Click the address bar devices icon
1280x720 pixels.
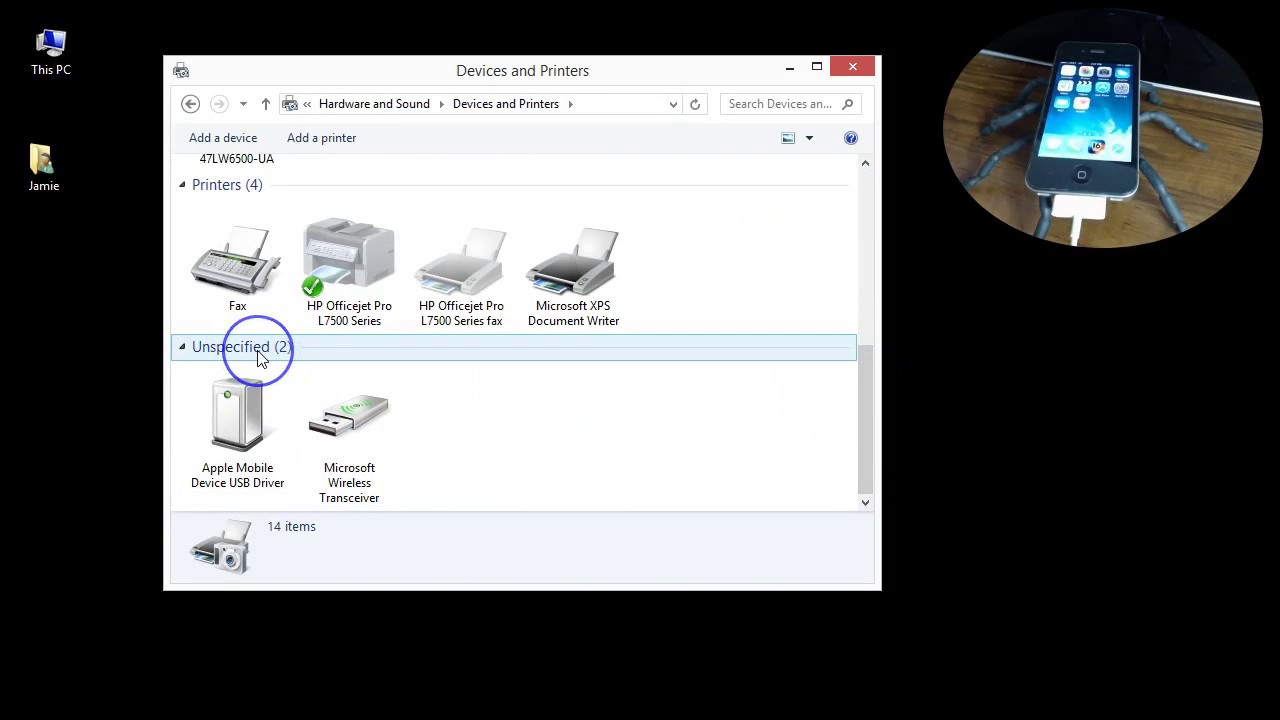pyautogui.click(x=290, y=104)
